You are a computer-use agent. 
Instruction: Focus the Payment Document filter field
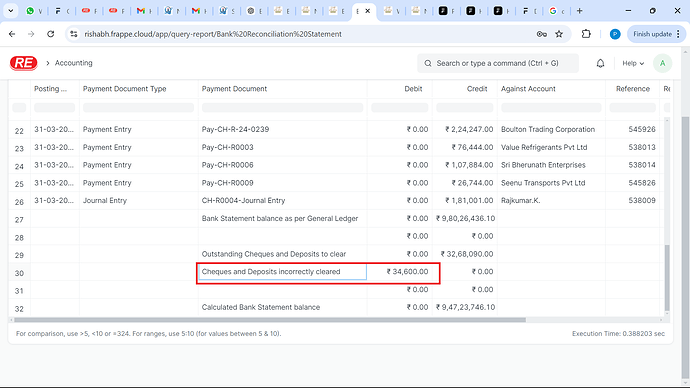pyautogui.click(x=283, y=107)
